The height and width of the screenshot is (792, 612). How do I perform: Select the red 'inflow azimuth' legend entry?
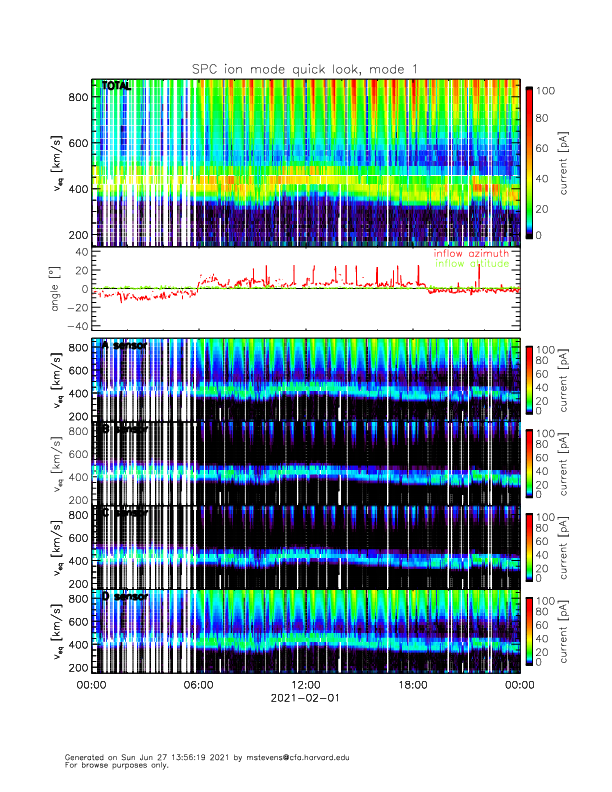(470, 254)
